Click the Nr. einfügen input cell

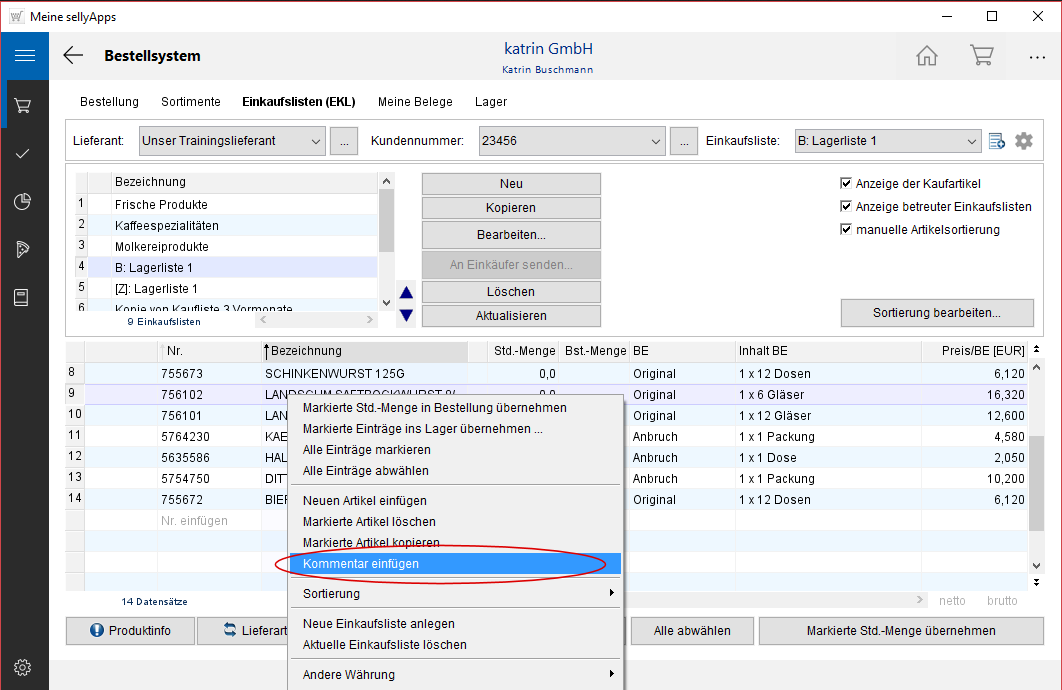(194, 521)
